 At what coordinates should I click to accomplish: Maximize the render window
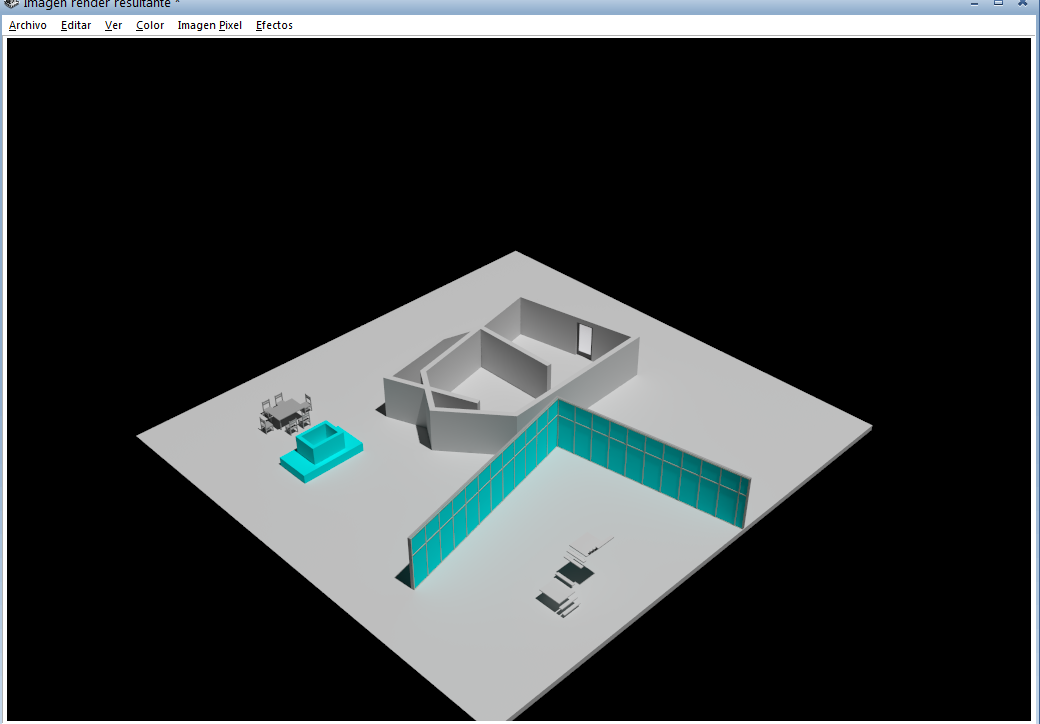(x=996, y=4)
